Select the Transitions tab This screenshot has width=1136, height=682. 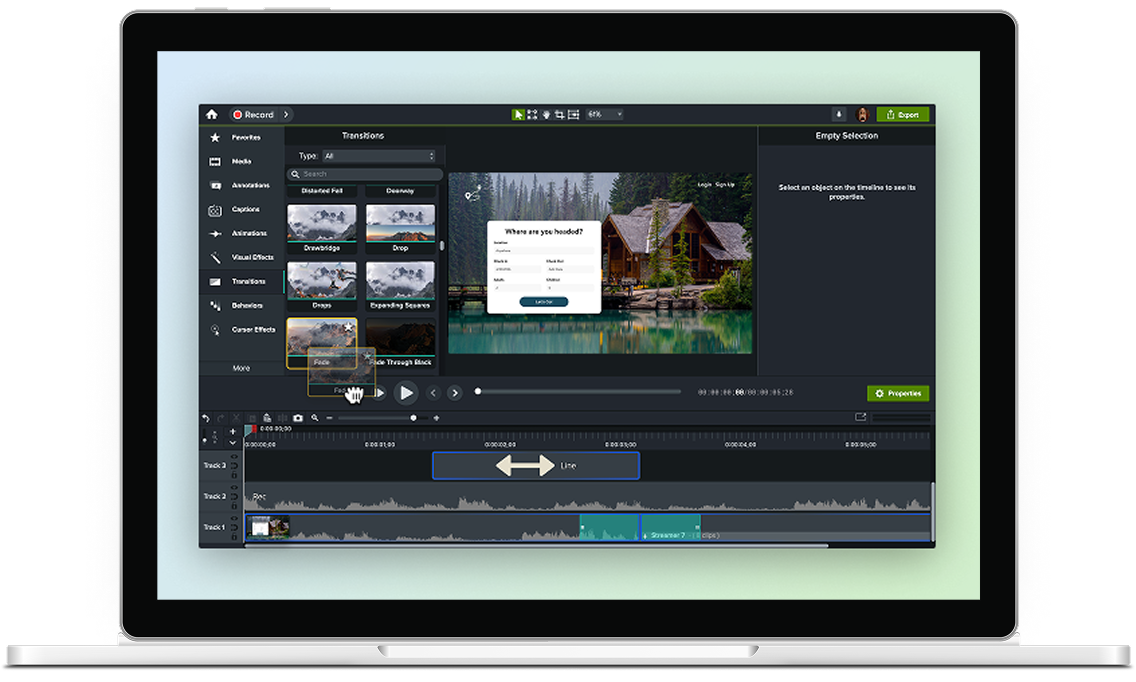coord(241,281)
